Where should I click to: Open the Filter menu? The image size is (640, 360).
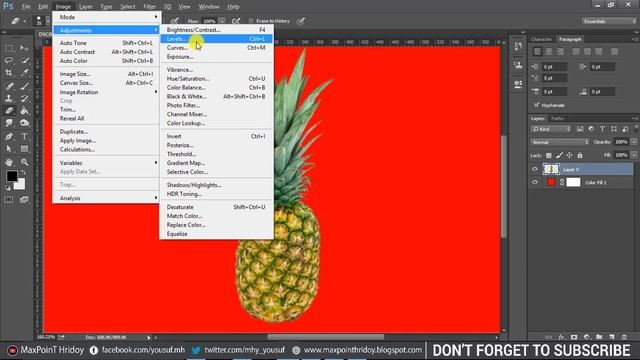point(149,7)
